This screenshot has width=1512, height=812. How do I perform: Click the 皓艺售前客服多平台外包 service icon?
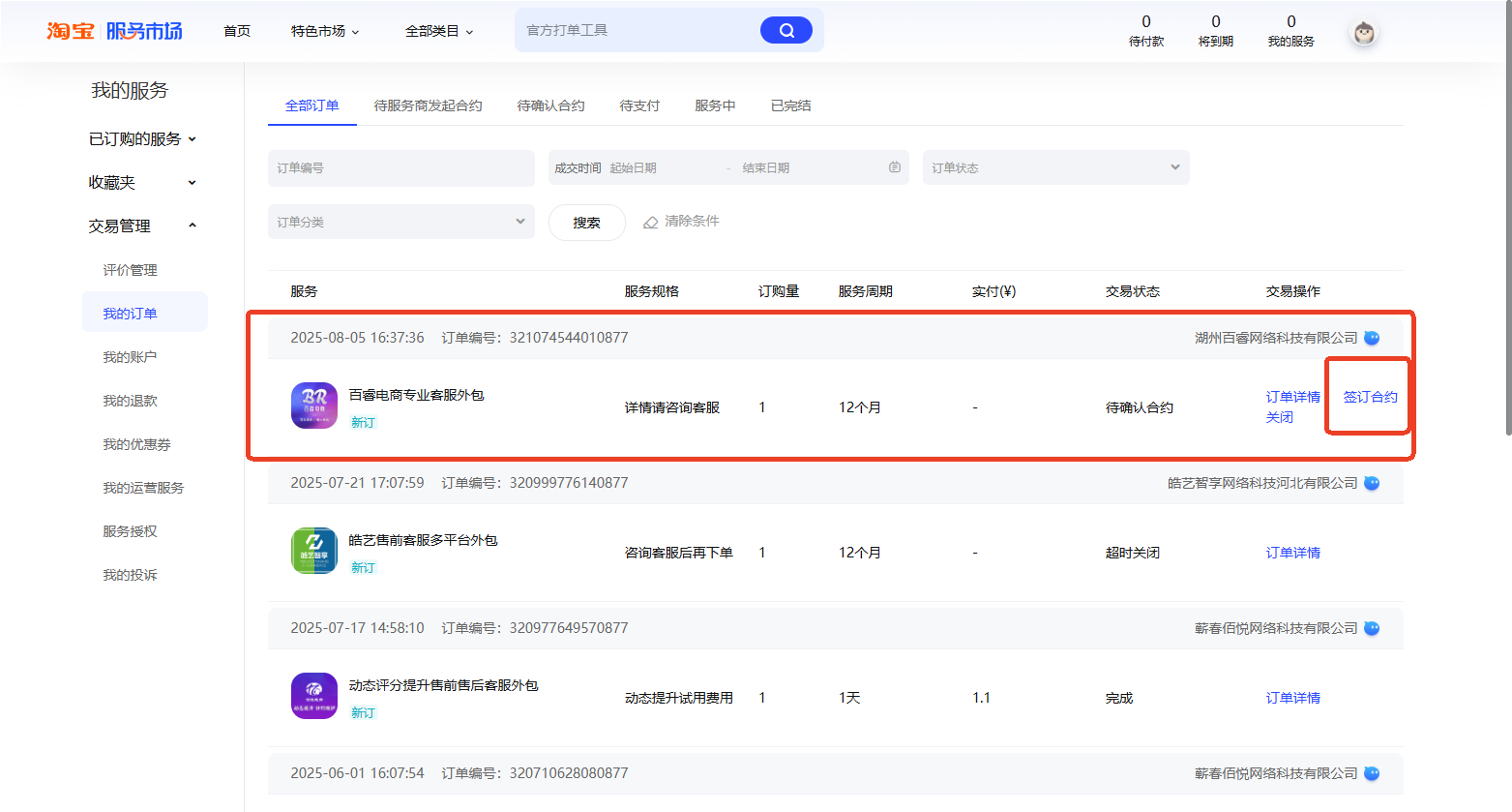[x=313, y=550]
